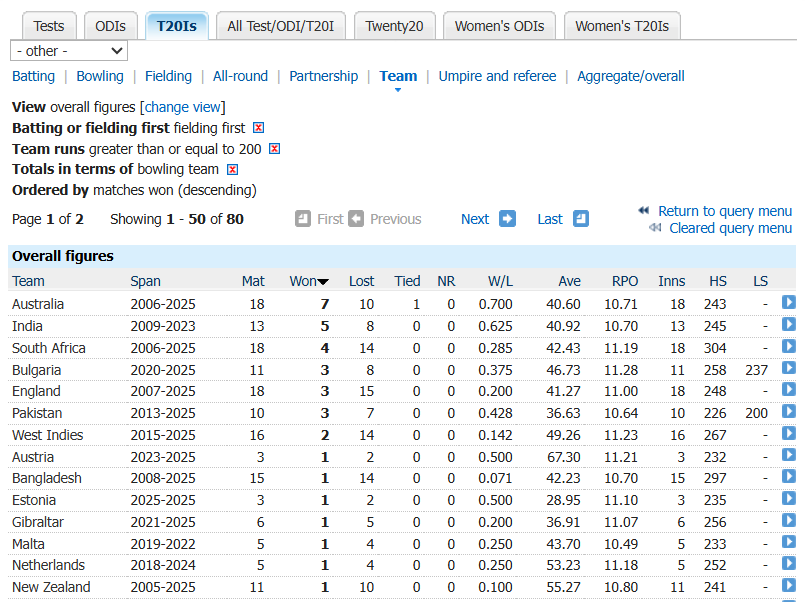Remove the Team runs filter

[x=275, y=149]
